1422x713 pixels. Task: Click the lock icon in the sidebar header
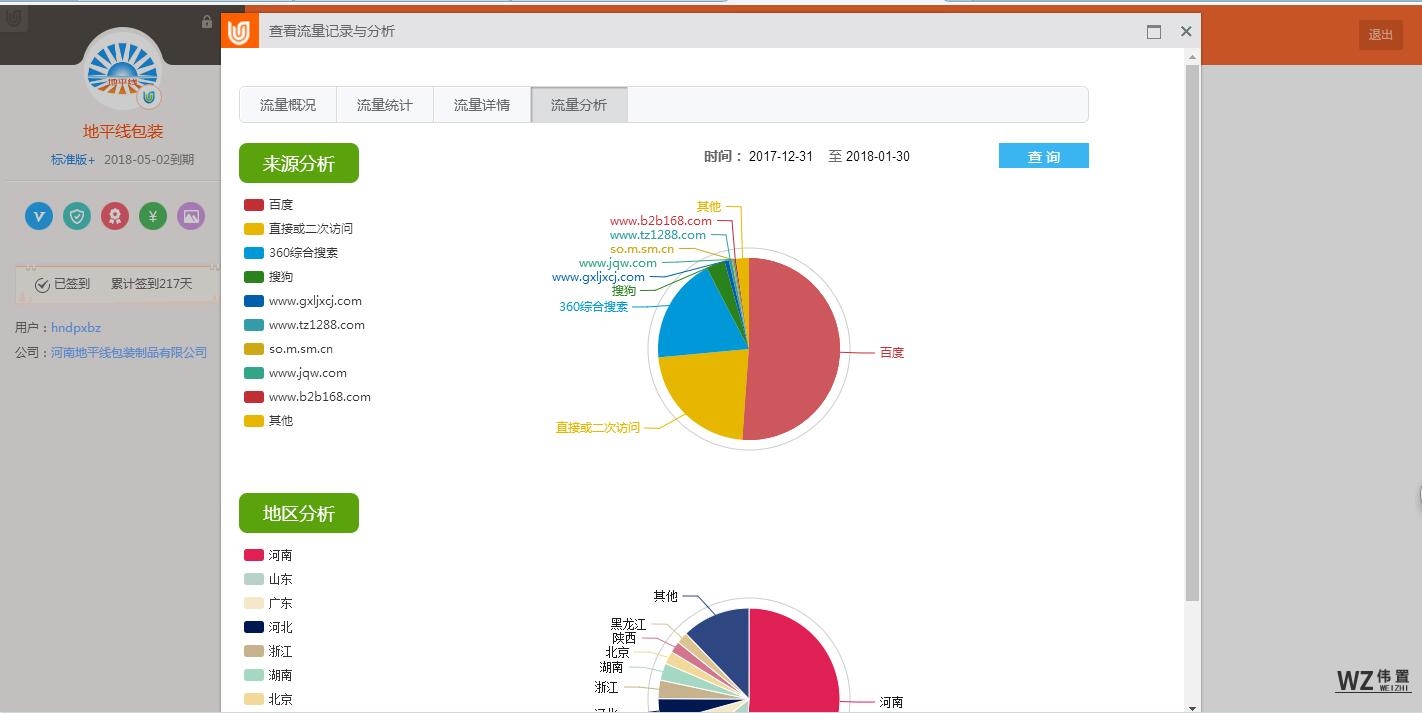click(207, 22)
